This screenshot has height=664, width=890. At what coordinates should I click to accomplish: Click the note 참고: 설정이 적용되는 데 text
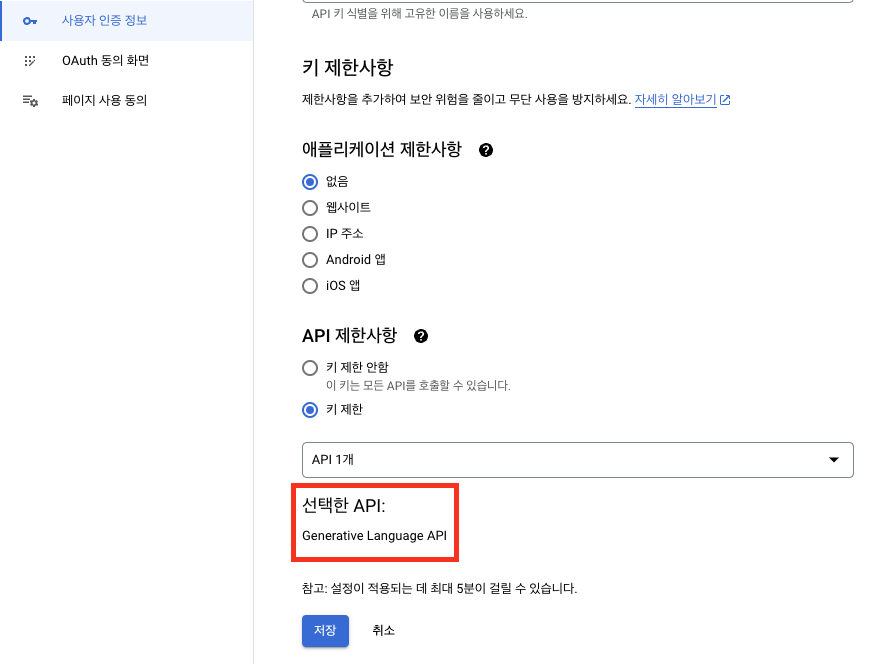439,589
